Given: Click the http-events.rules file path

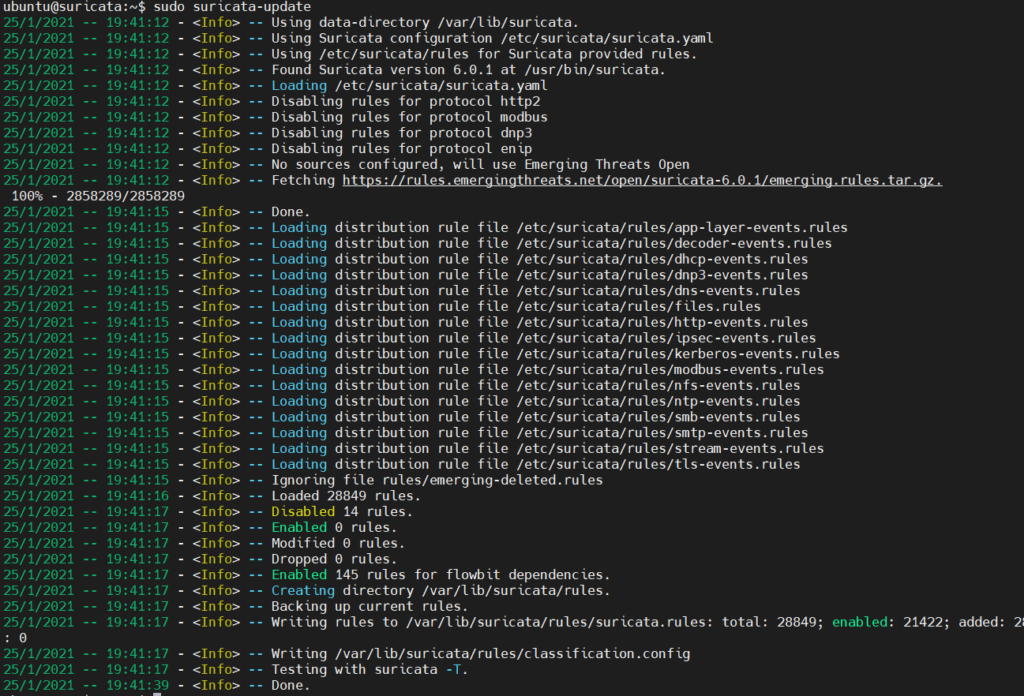Looking at the screenshot, I should [x=662, y=322].
